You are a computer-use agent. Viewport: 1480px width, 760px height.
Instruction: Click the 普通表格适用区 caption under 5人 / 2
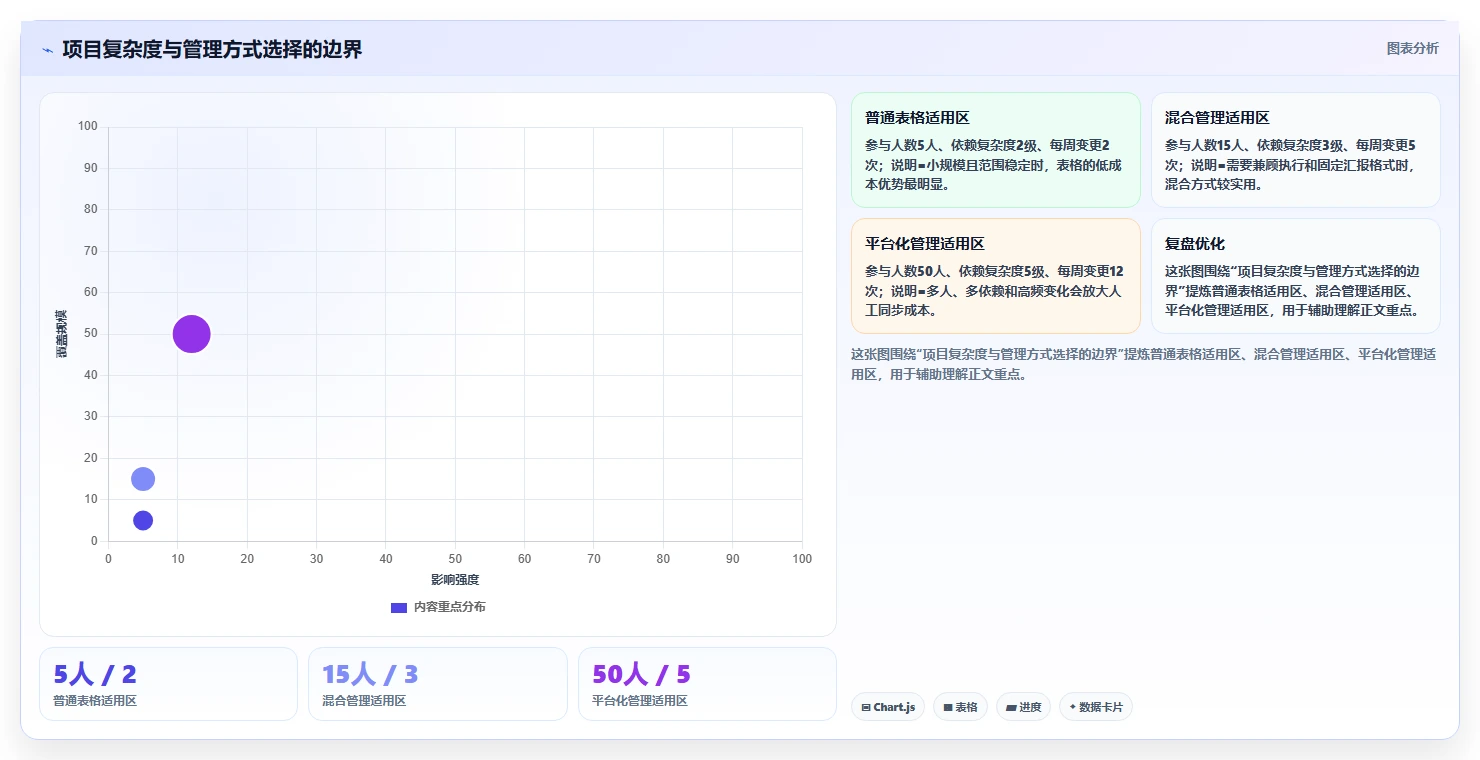95,701
